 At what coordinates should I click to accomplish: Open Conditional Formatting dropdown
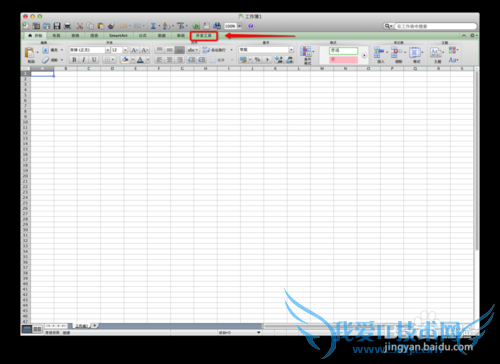(x=307, y=55)
